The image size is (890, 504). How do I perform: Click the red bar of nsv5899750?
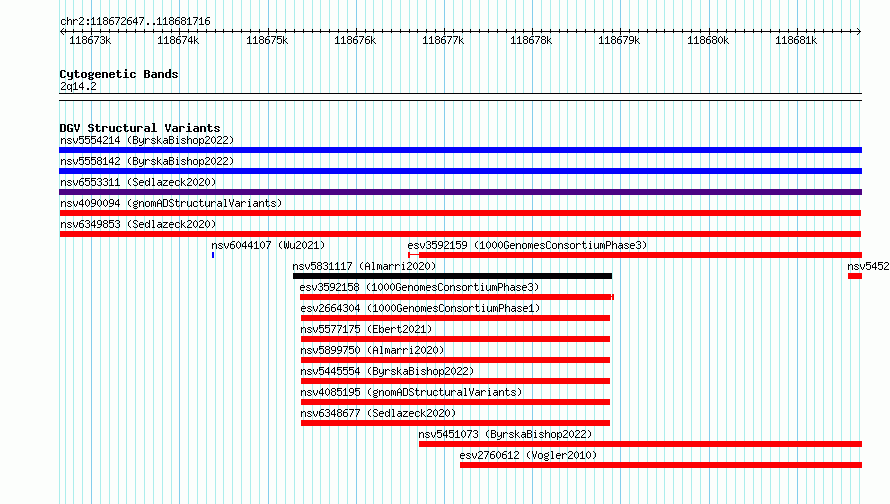point(455,360)
